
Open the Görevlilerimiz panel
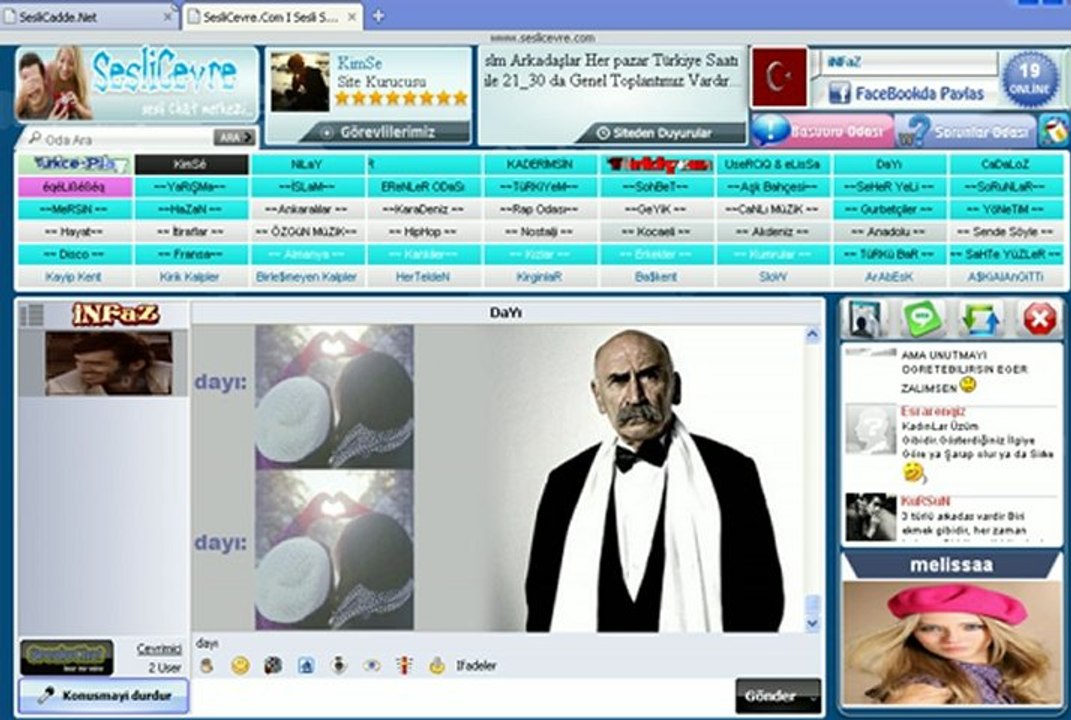(387, 132)
